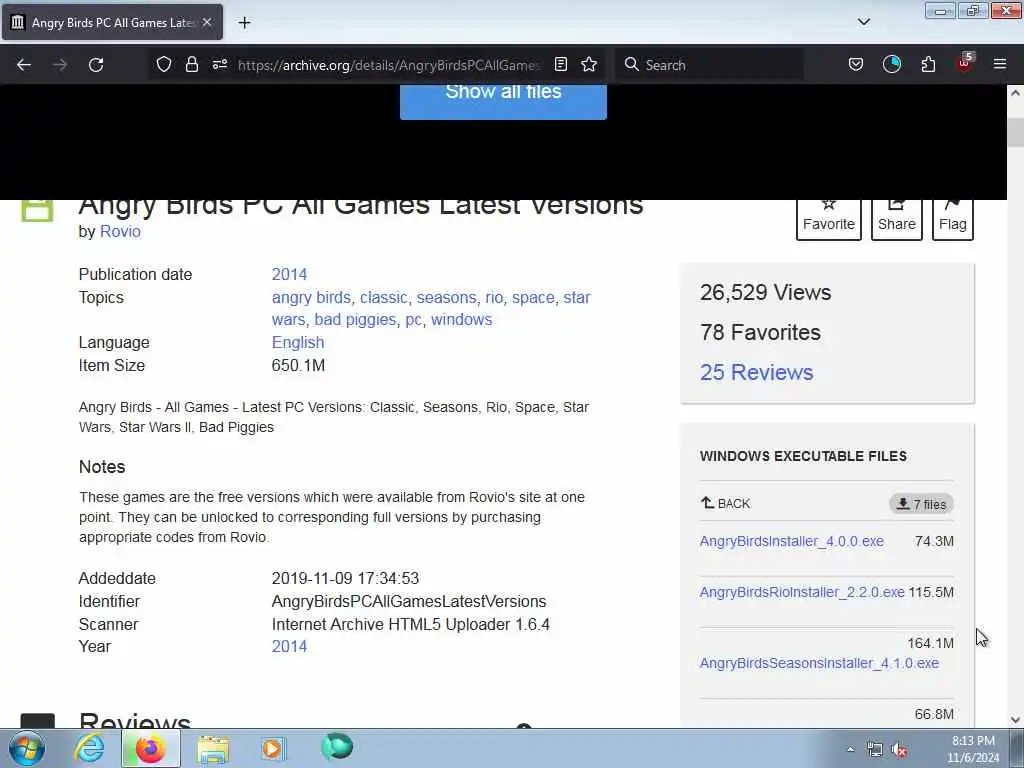
Task: Download all with the 7 files button
Action: [x=921, y=504]
